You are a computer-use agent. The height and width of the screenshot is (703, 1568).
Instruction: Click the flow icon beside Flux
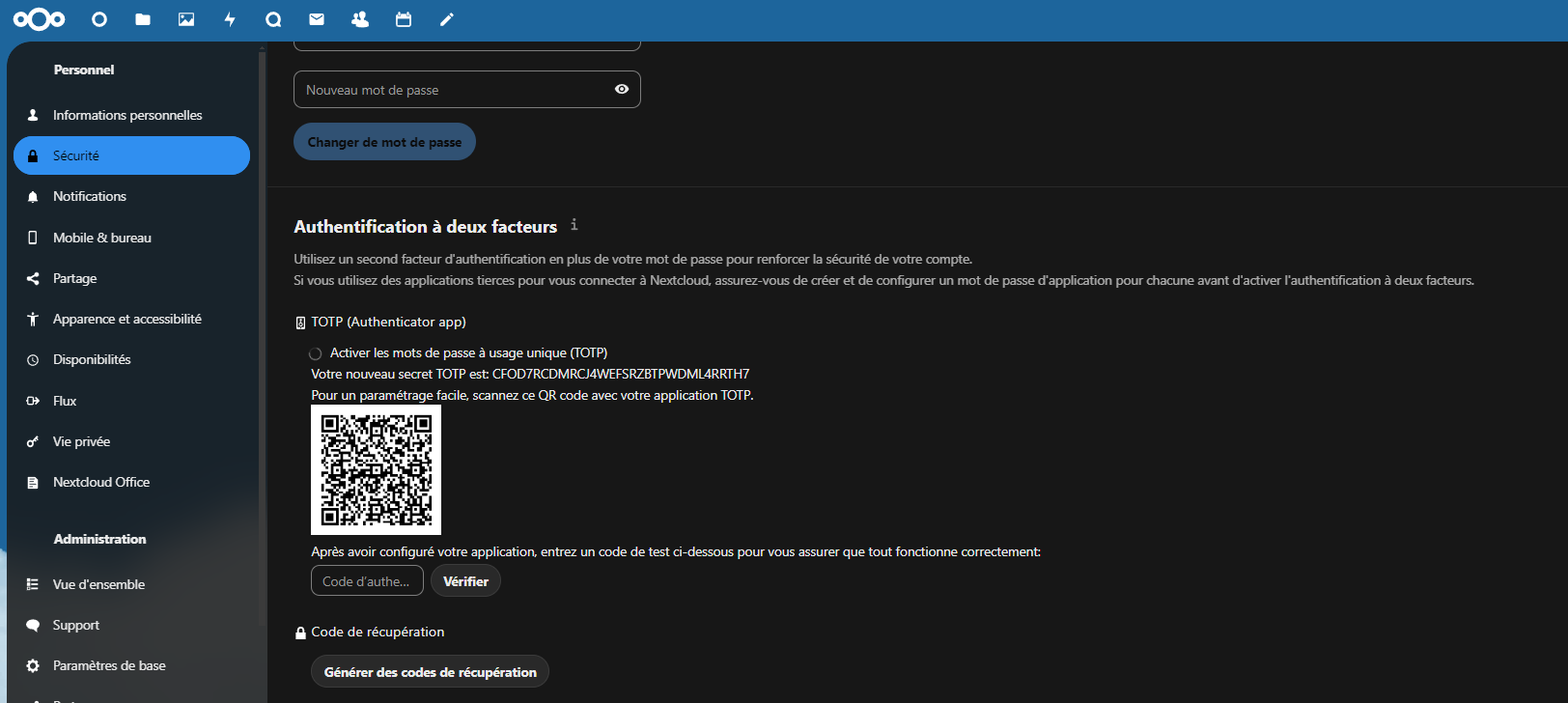[x=33, y=401]
